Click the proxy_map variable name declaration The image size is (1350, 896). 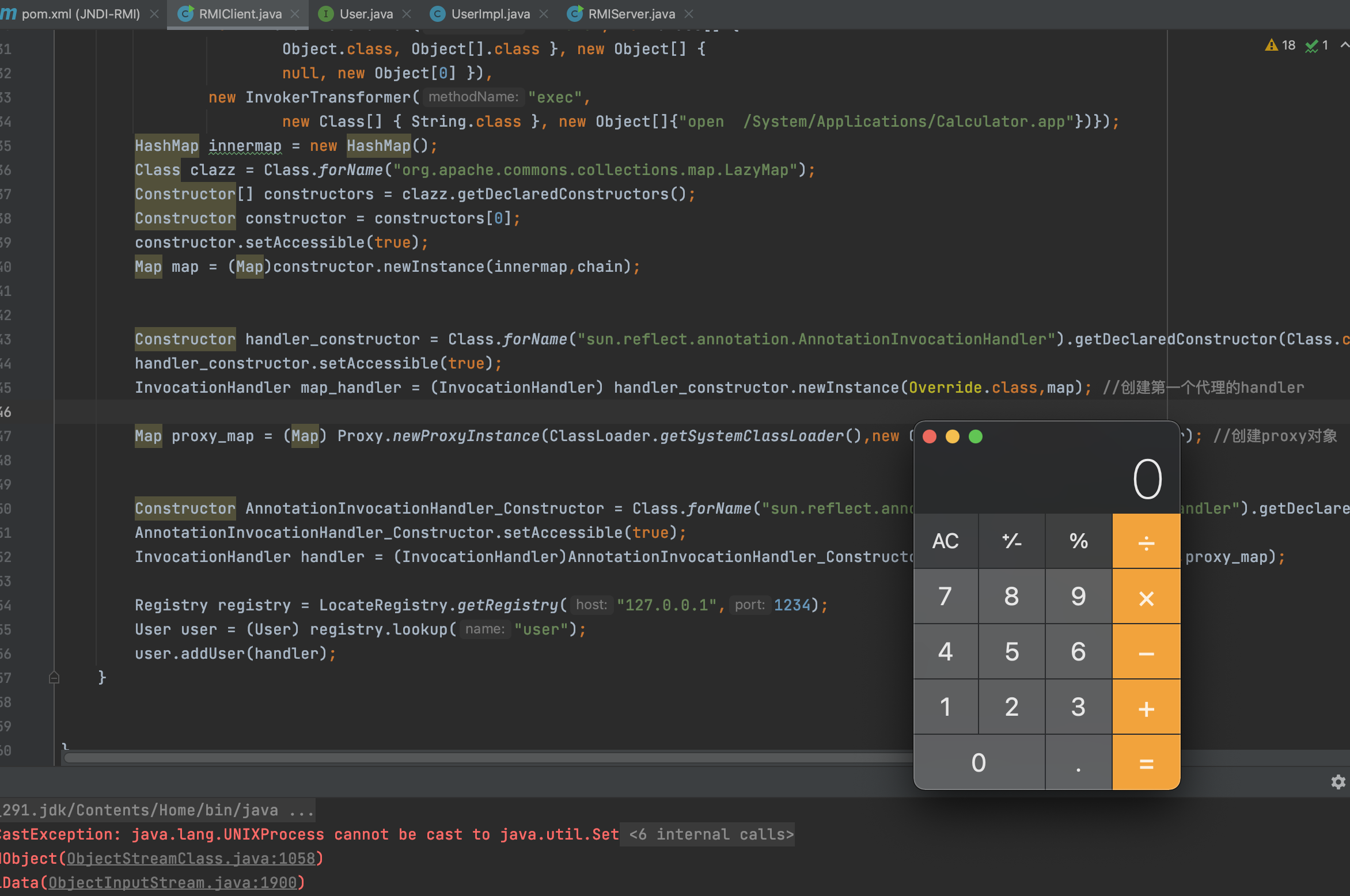213,436
